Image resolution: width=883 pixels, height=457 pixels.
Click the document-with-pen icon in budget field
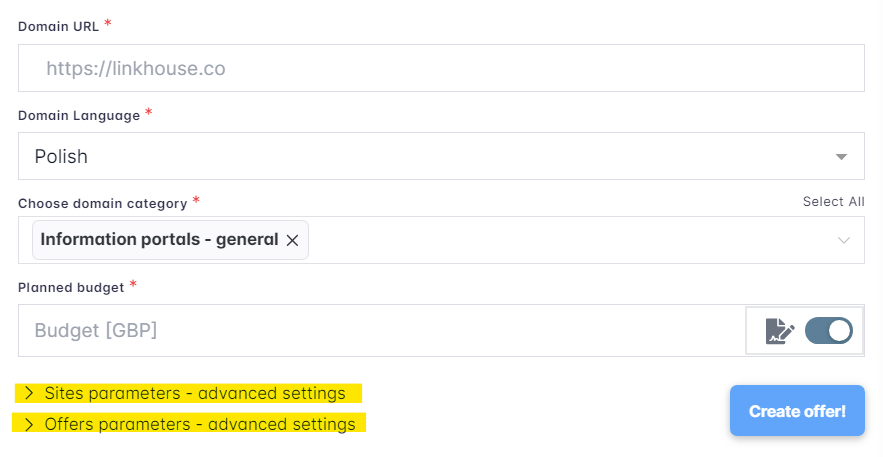click(779, 331)
